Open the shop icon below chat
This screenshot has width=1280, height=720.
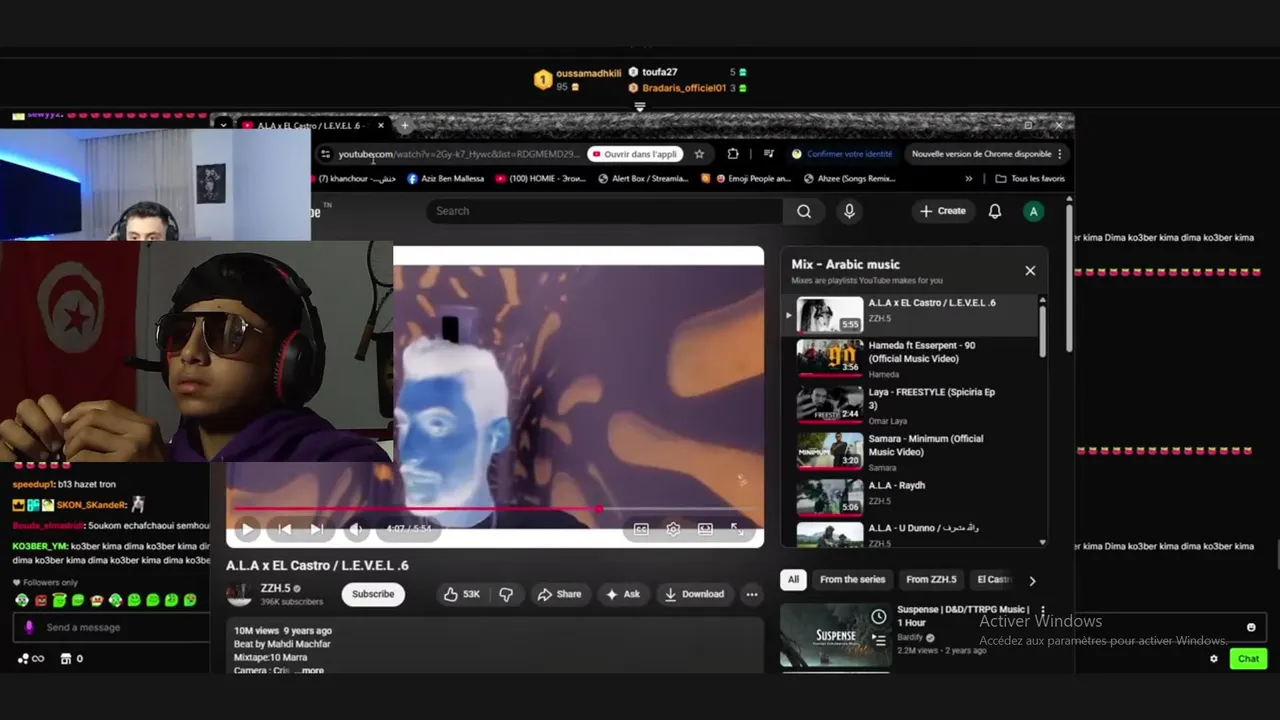click(x=71, y=659)
